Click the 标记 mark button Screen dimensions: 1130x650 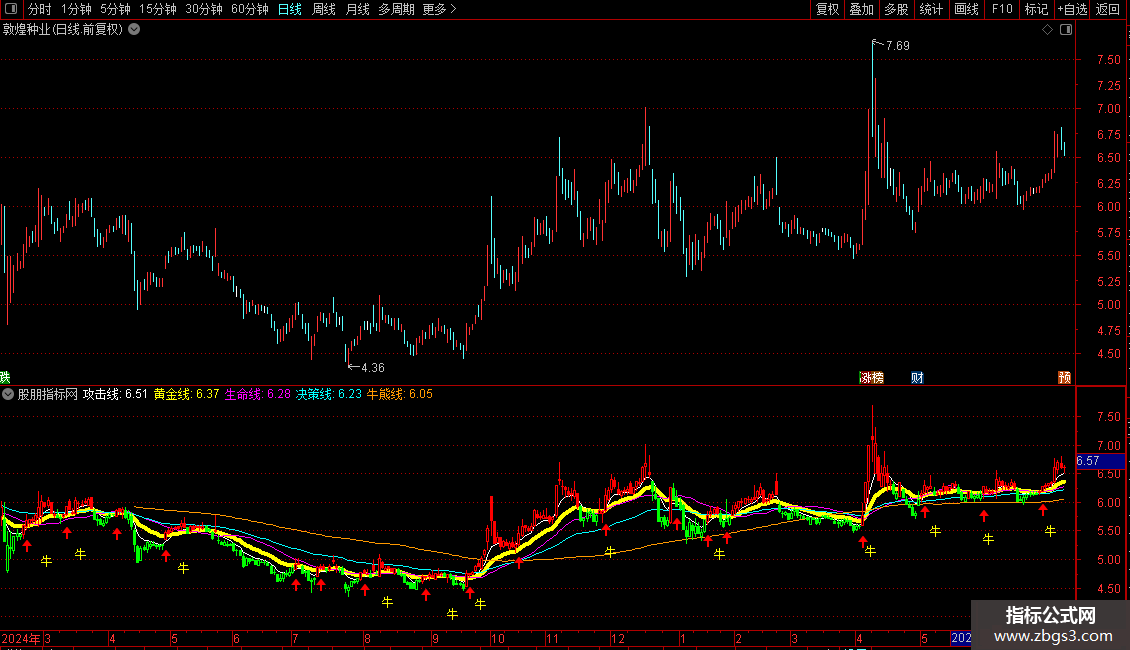(1036, 9)
